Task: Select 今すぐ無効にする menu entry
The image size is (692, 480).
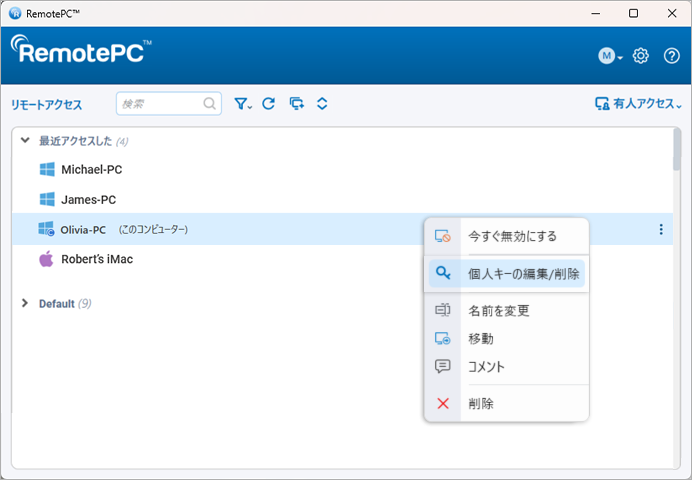Action: pyautogui.click(x=507, y=236)
